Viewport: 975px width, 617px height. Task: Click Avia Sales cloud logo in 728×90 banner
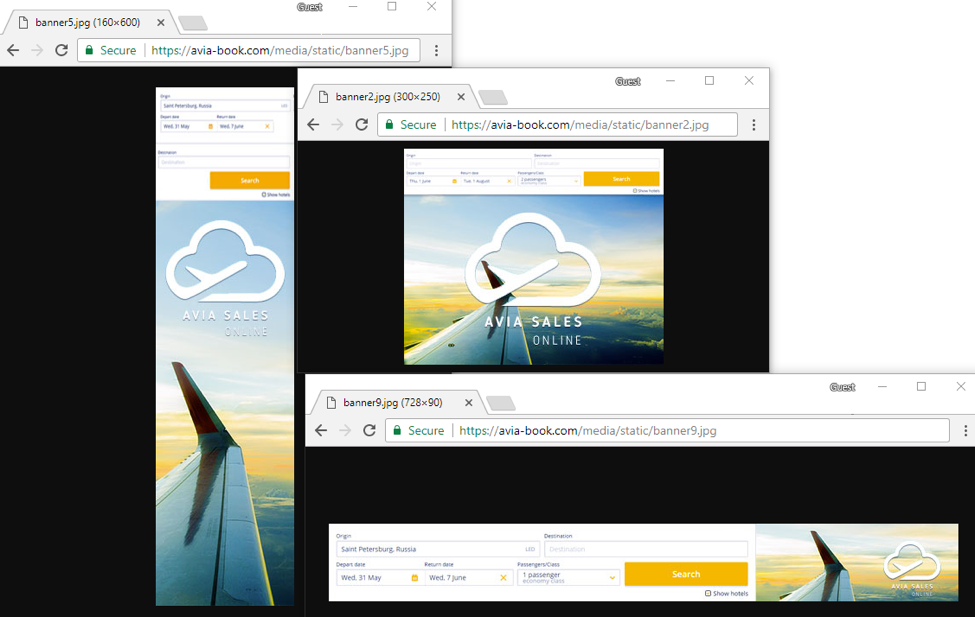(912, 562)
